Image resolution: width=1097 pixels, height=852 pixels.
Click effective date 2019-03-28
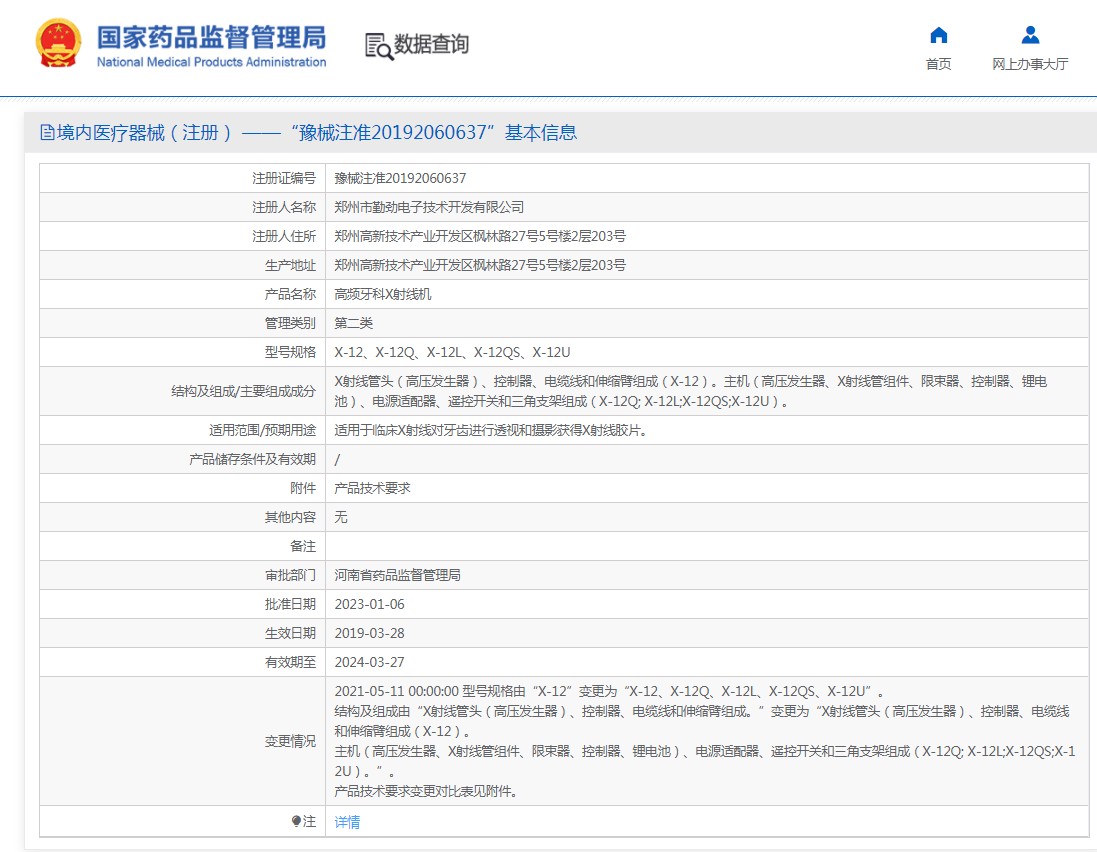pos(369,633)
